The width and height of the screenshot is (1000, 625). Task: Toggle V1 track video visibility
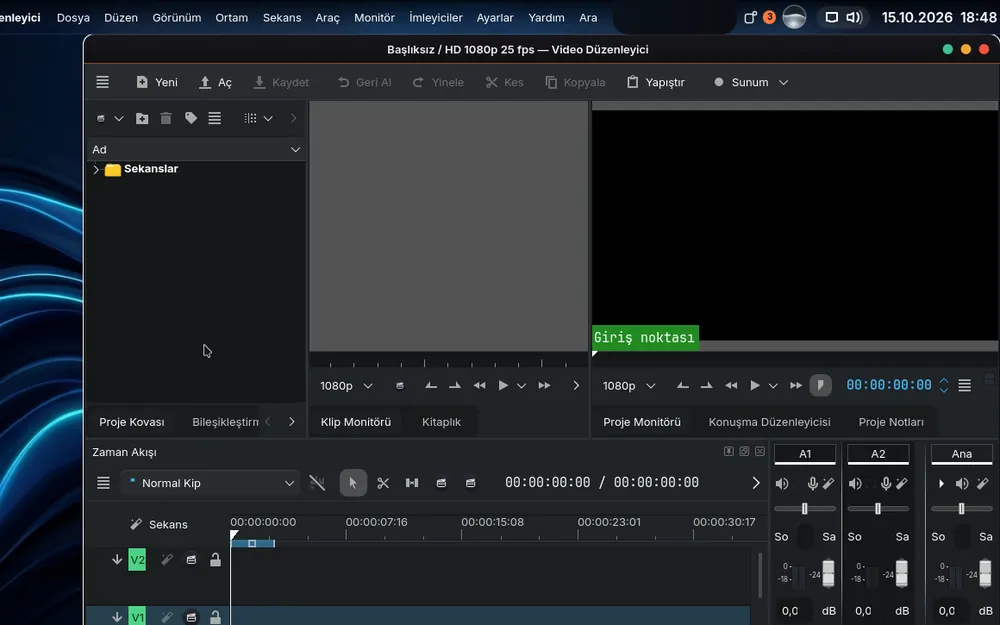pyautogui.click(x=191, y=617)
